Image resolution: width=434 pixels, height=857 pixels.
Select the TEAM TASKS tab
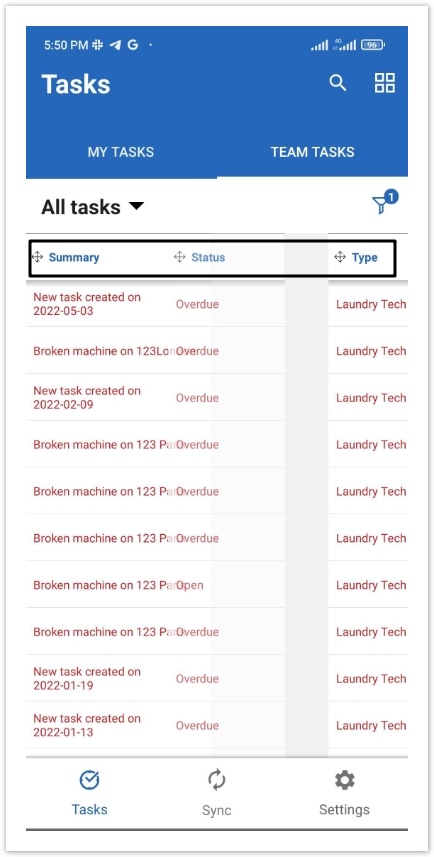coord(313,152)
